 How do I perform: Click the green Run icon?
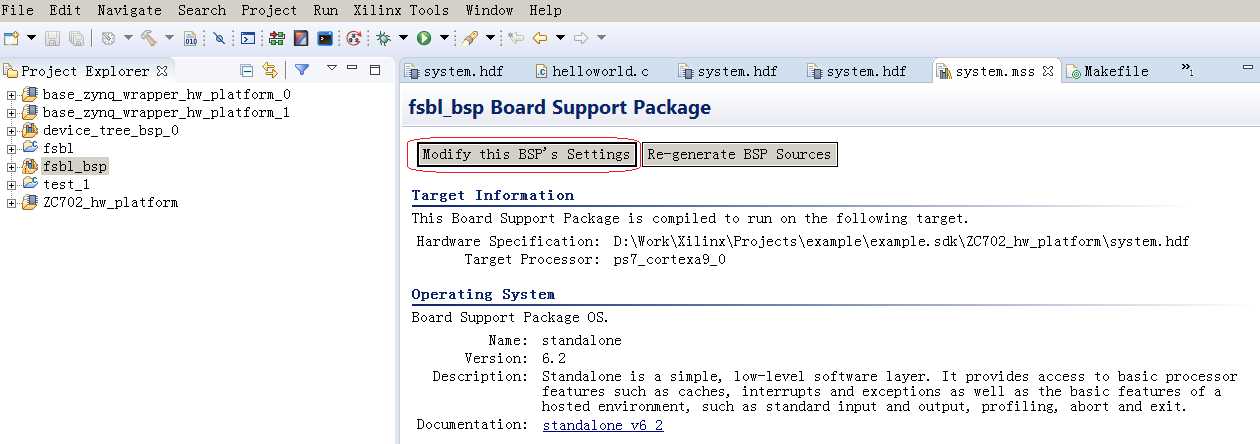(x=424, y=38)
